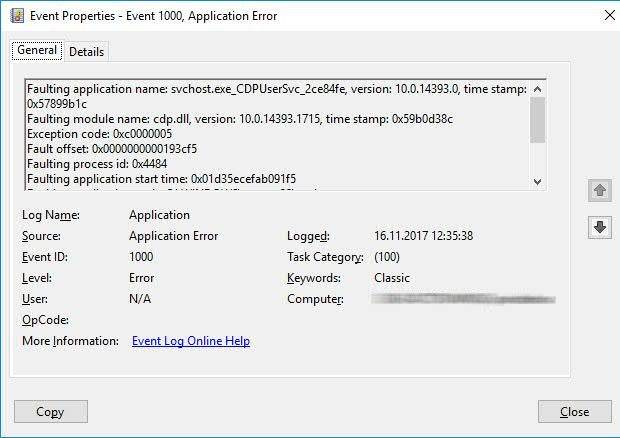The image size is (620, 438).
Task: Click the Close button
Action: (575, 412)
